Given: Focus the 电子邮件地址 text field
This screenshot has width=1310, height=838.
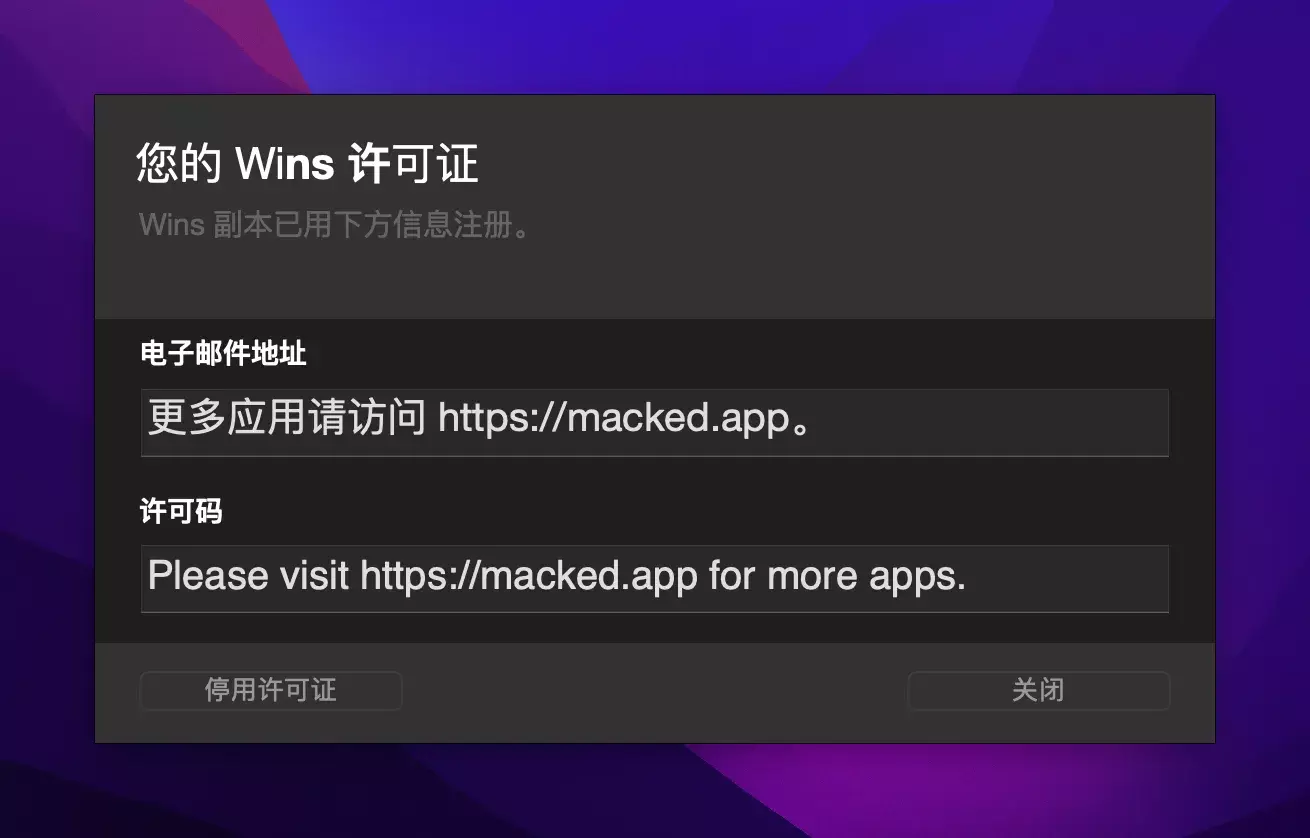Looking at the screenshot, I should (x=655, y=422).
